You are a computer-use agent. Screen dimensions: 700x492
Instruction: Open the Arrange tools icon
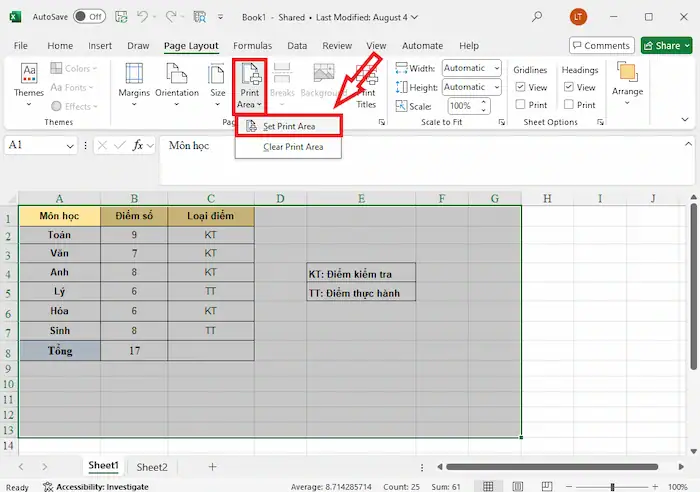(628, 80)
